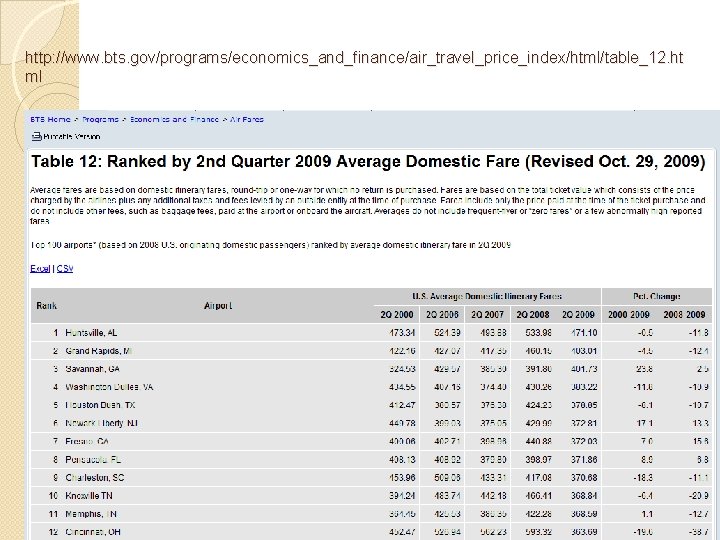
Task: Click the Table 12 page heading
Action: (x=368, y=162)
